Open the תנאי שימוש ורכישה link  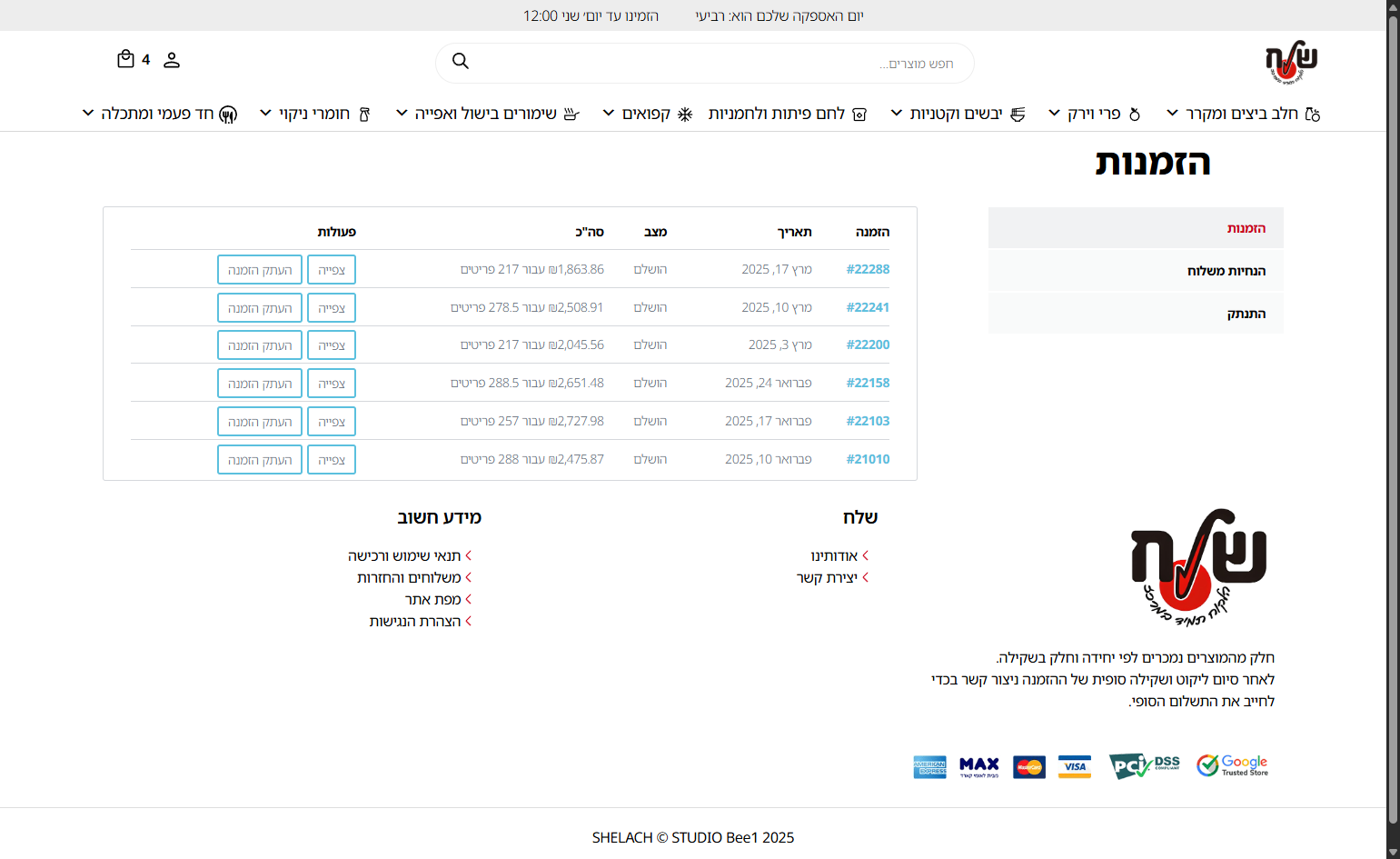click(404, 555)
